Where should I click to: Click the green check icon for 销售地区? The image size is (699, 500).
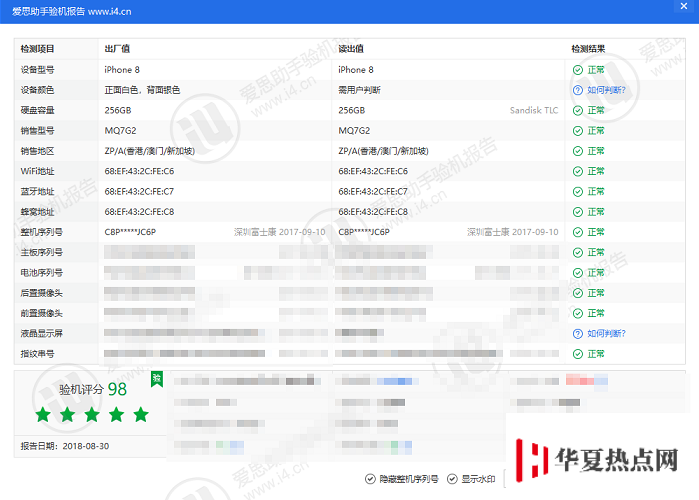coord(578,151)
